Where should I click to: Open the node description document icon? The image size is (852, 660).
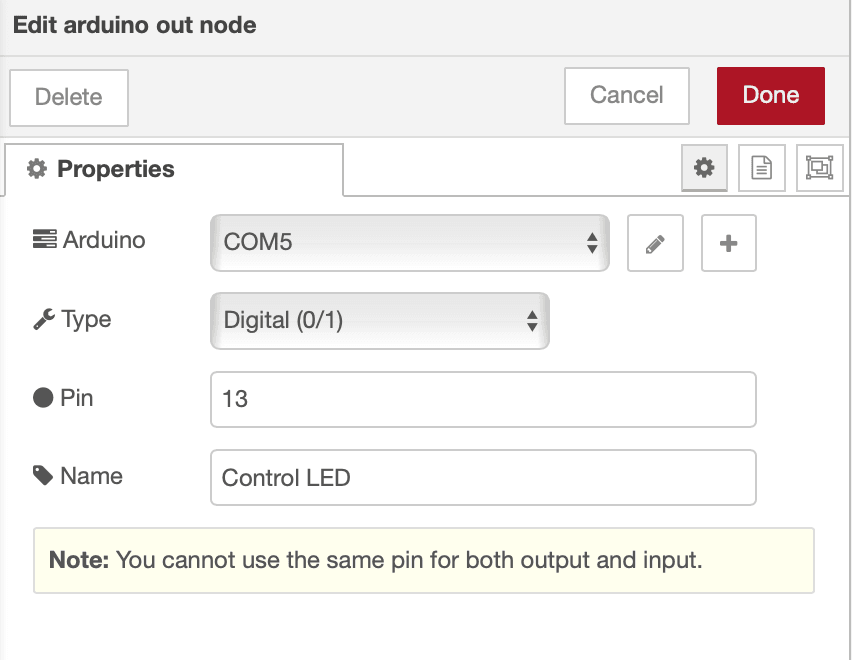point(761,168)
